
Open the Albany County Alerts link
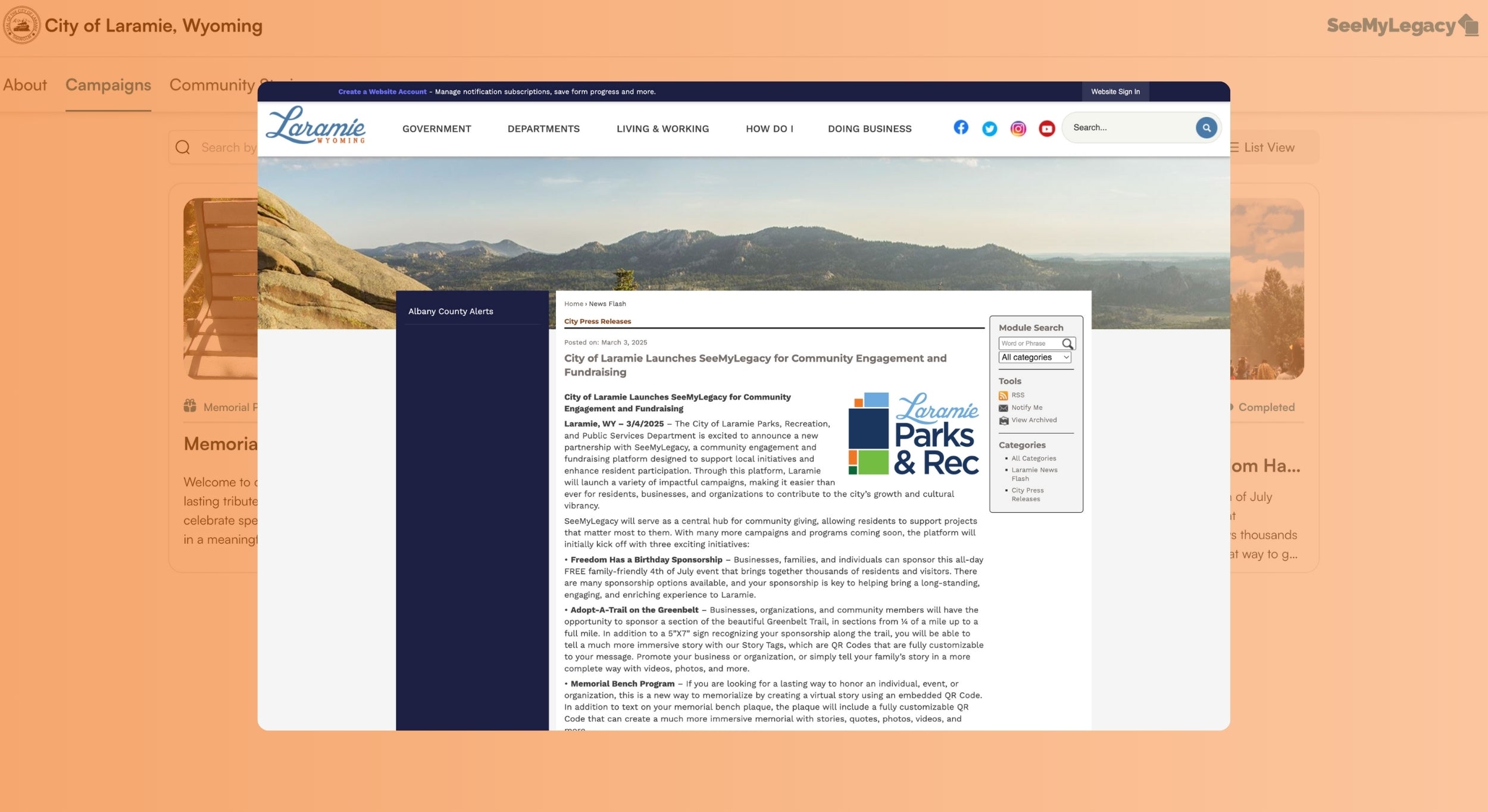[x=451, y=311]
